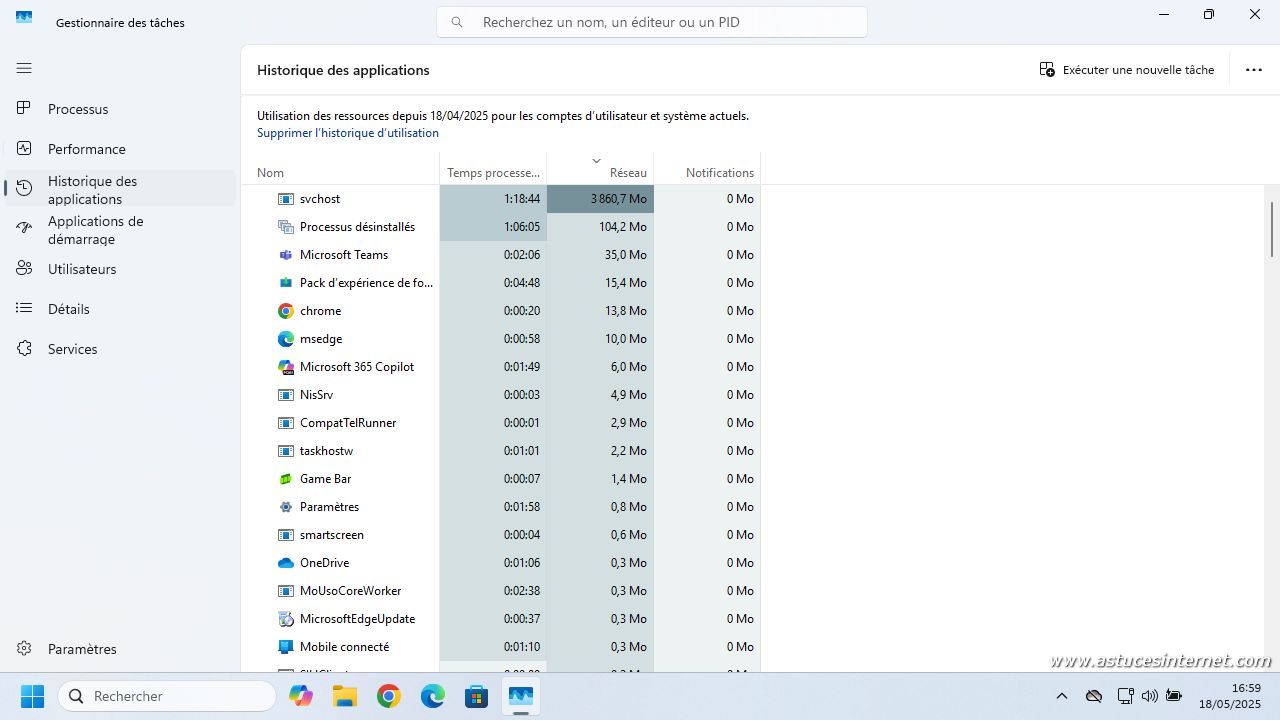
Task: Click the Microsoft Teams row icon
Action: [286, 255]
